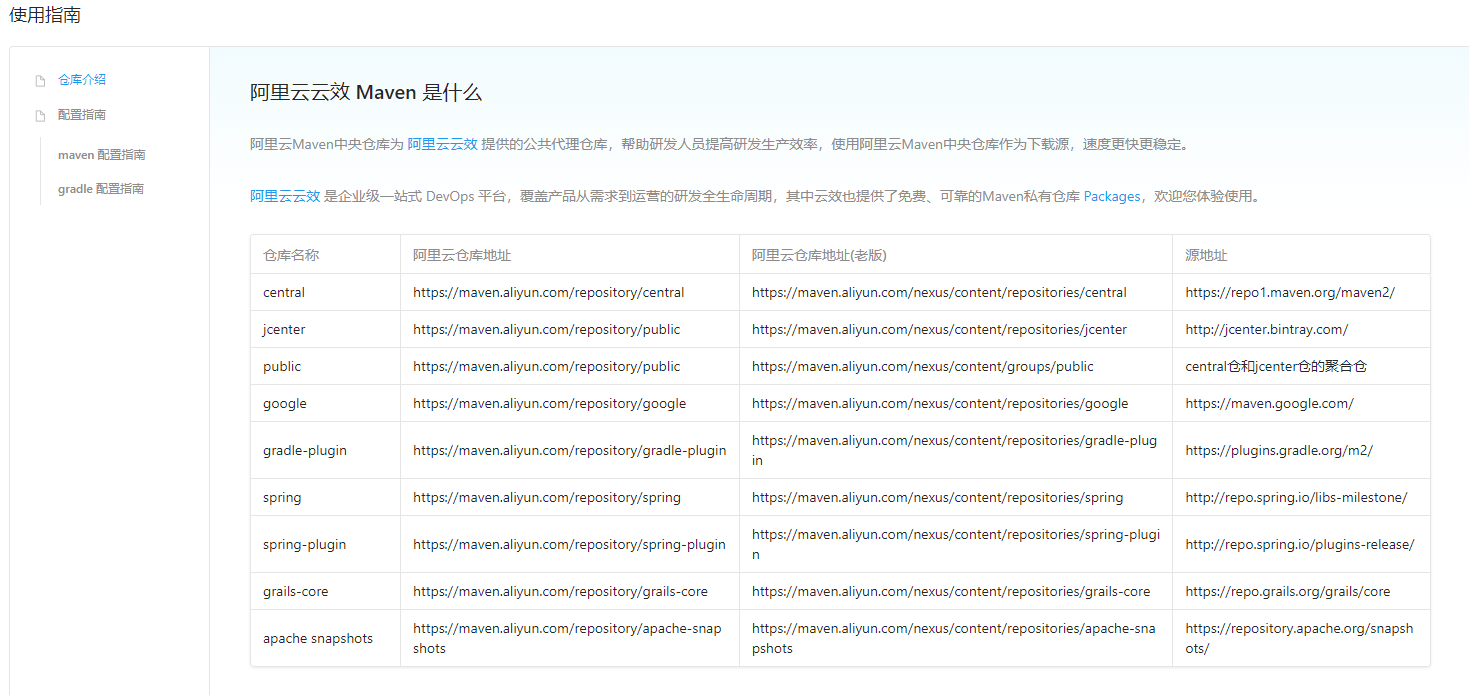The height and width of the screenshot is (695, 1469).
Task: Click old URL nexus/content/repositories/jcenter
Action: (x=940, y=330)
